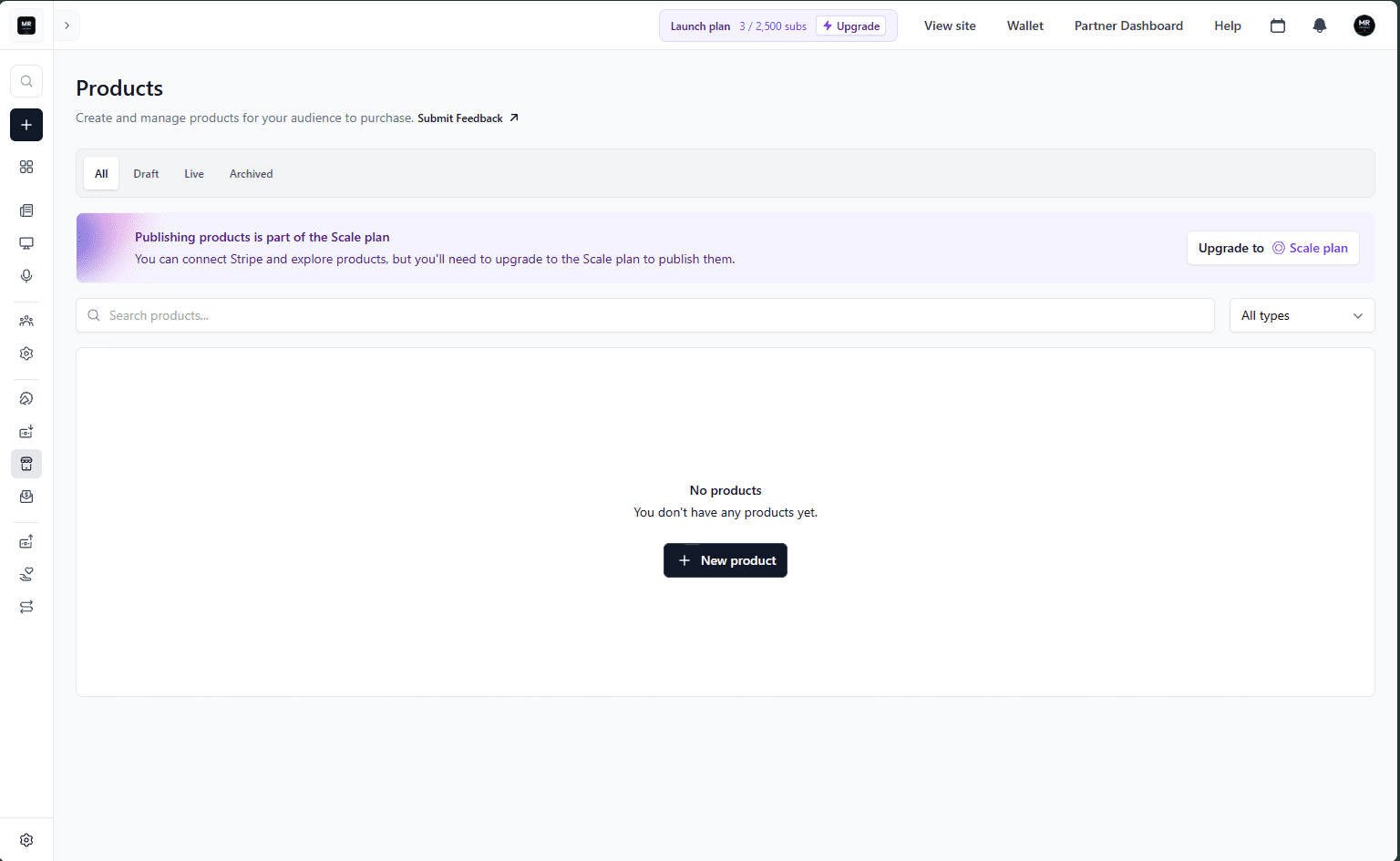Open the calendar icon in the top bar
1400x861 pixels.
tap(1278, 26)
